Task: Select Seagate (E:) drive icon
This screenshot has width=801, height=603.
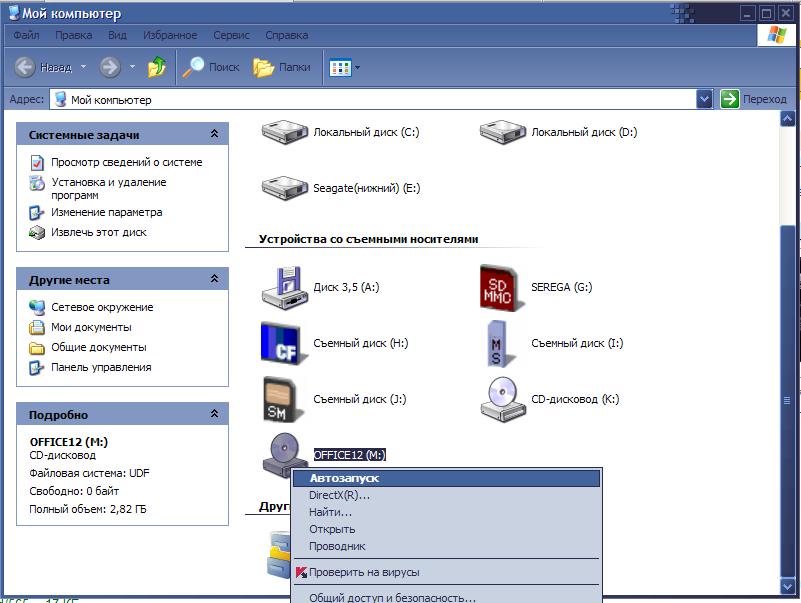Action: [x=285, y=188]
